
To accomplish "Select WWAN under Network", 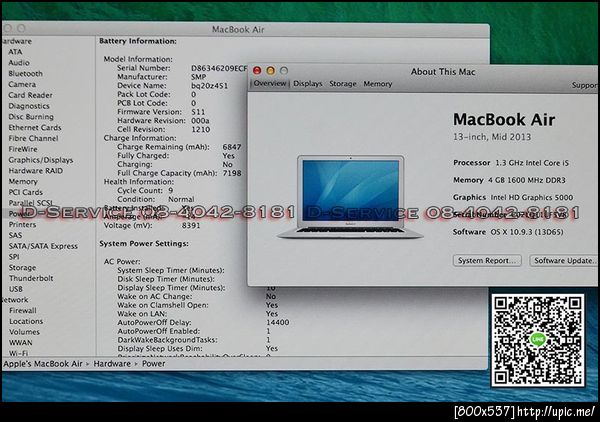I will 21,342.
